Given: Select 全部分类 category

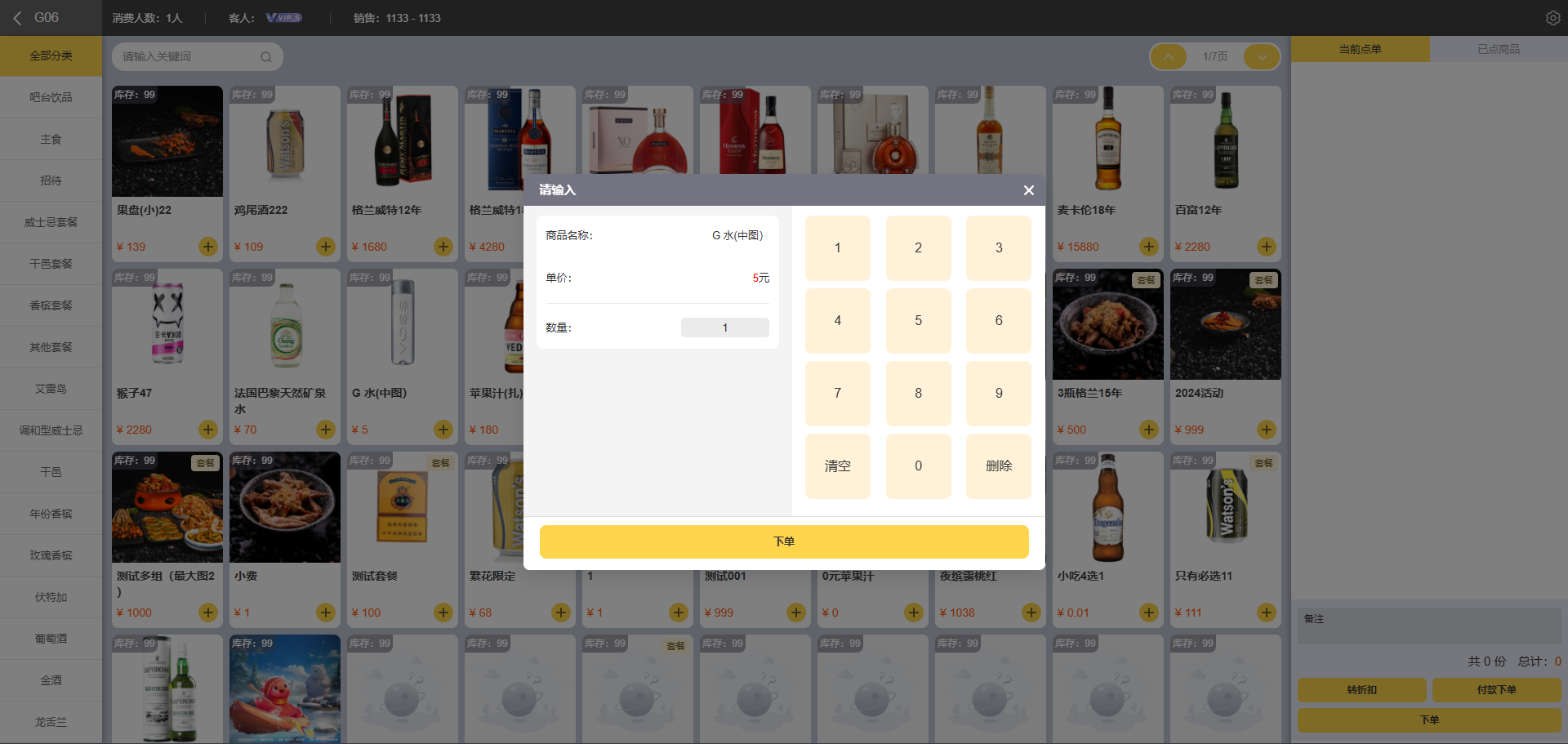Looking at the screenshot, I should point(51,56).
